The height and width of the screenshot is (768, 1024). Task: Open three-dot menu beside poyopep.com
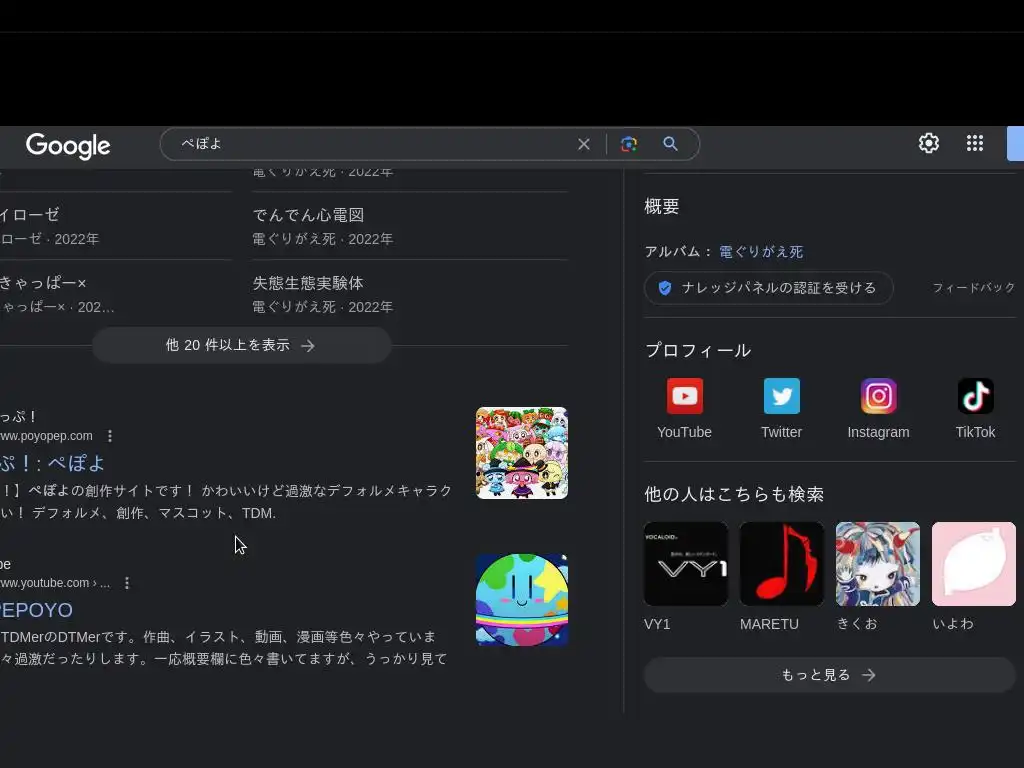tap(110, 436)
